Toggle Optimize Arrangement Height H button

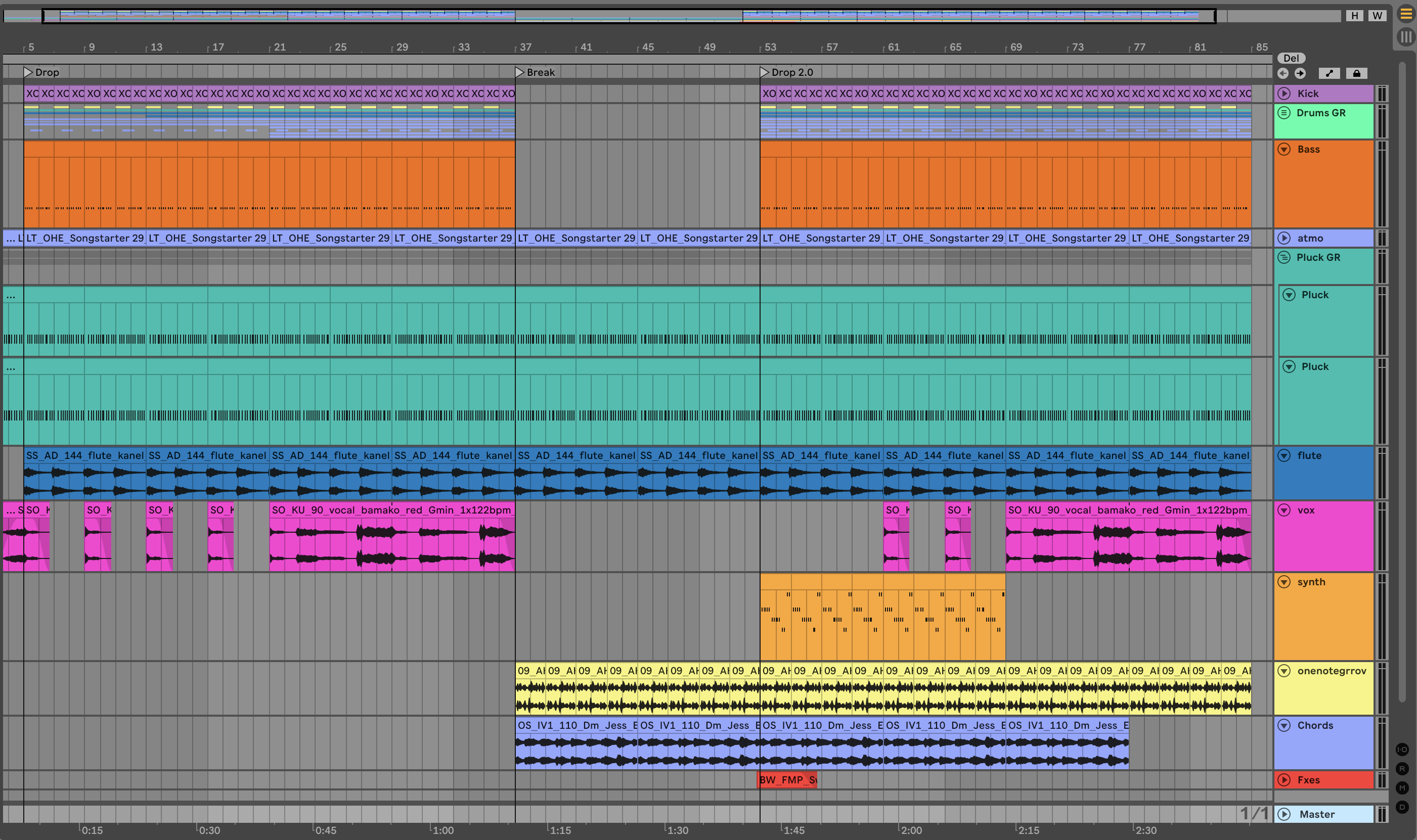[1355, 16]
